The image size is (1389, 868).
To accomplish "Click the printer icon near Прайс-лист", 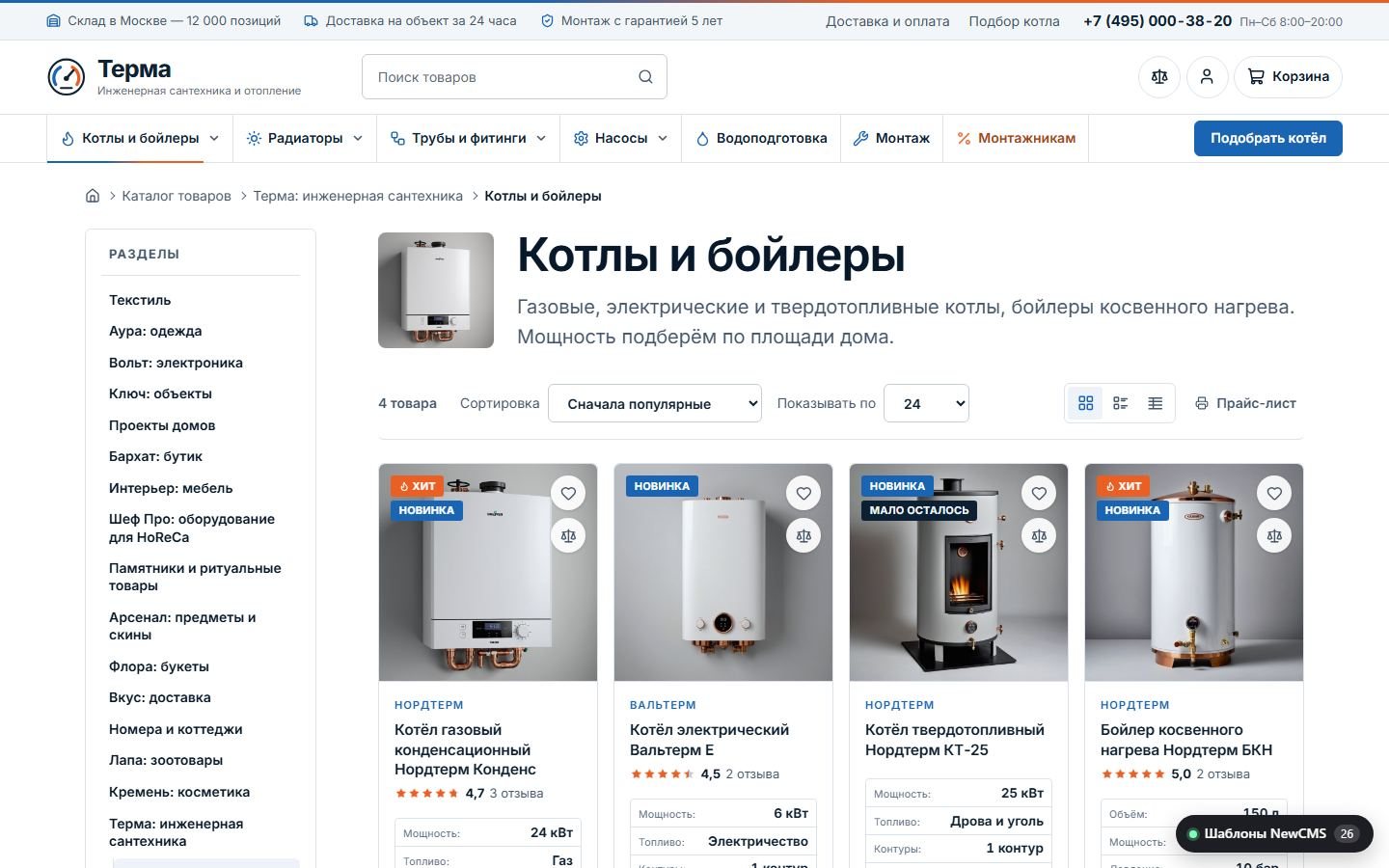I will 1201,403.
